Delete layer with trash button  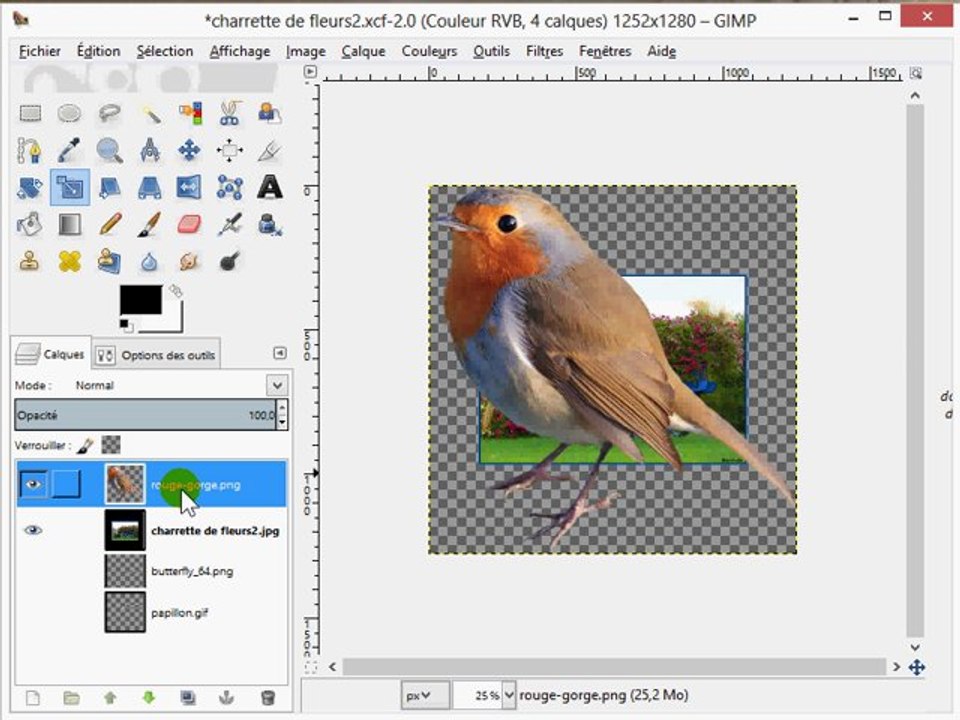[268, 698]
